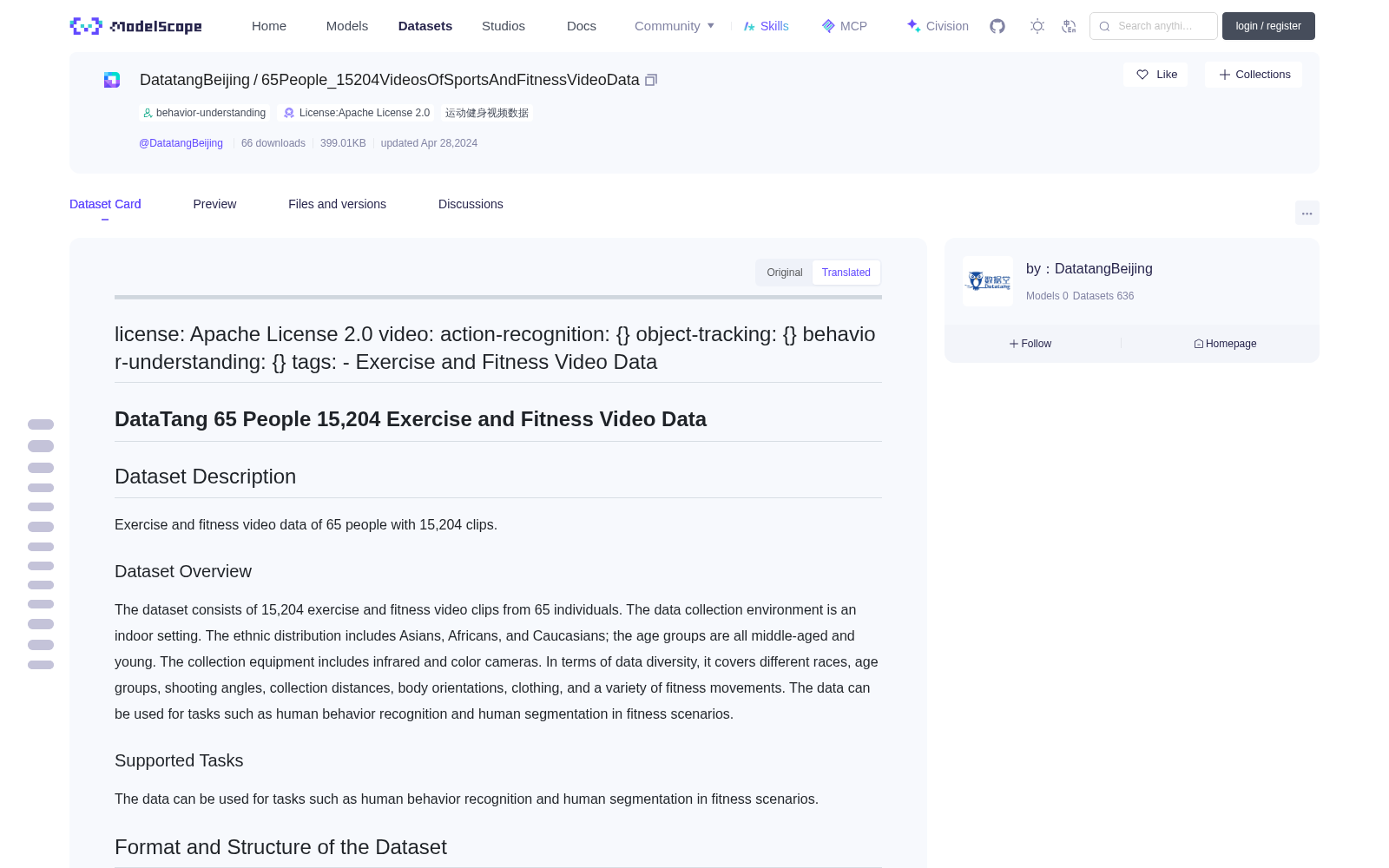Switch to the Preview tab
1389x868 pixels.
click(214, 204)
